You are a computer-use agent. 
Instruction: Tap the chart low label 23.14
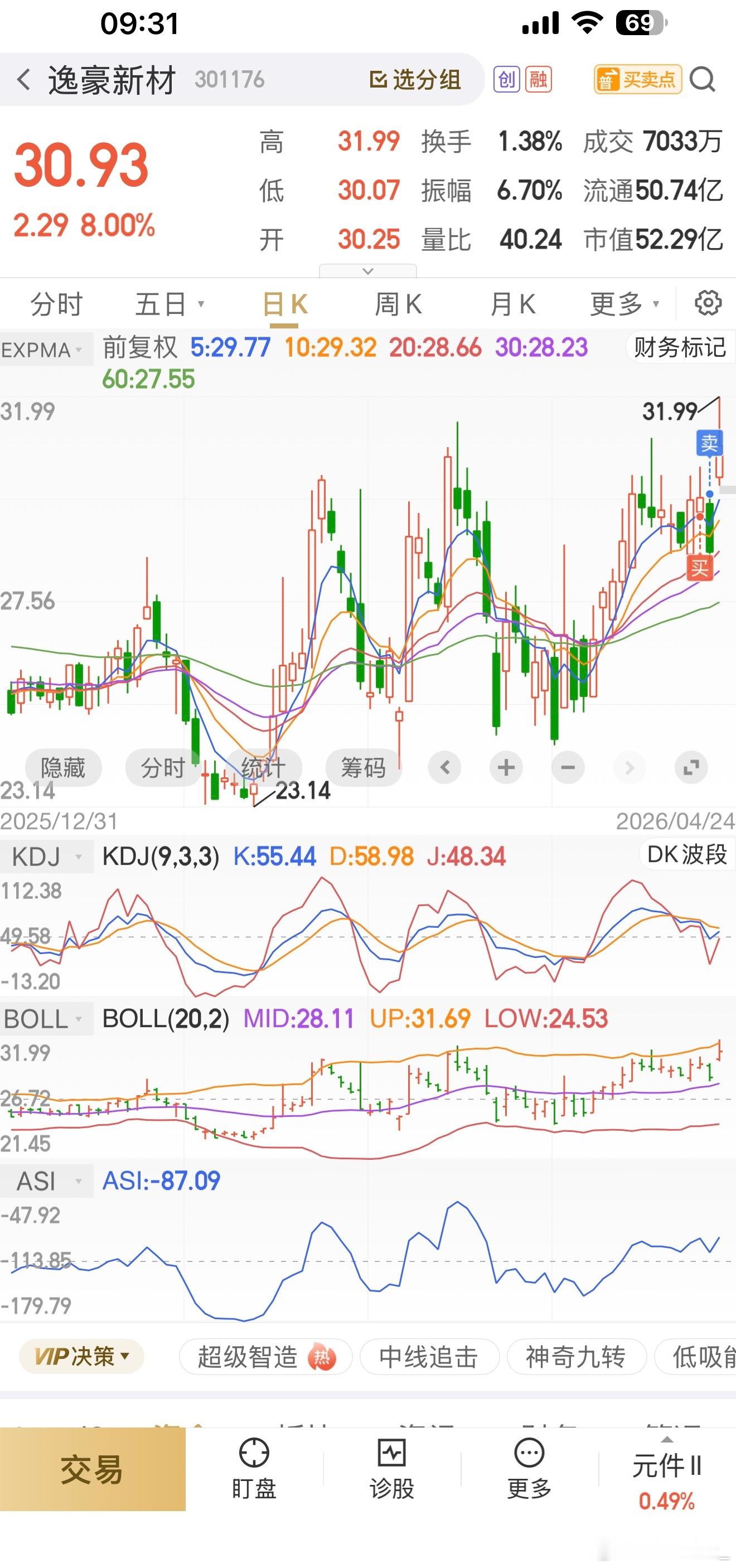(x=303, y=791)
